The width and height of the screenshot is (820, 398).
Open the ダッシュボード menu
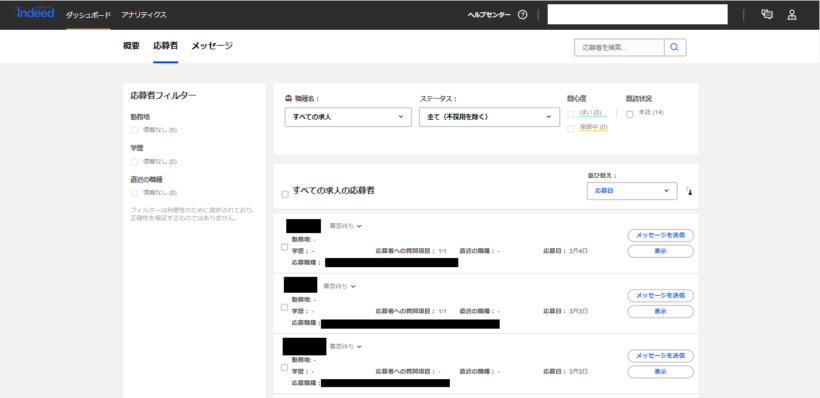click(88, 15)
